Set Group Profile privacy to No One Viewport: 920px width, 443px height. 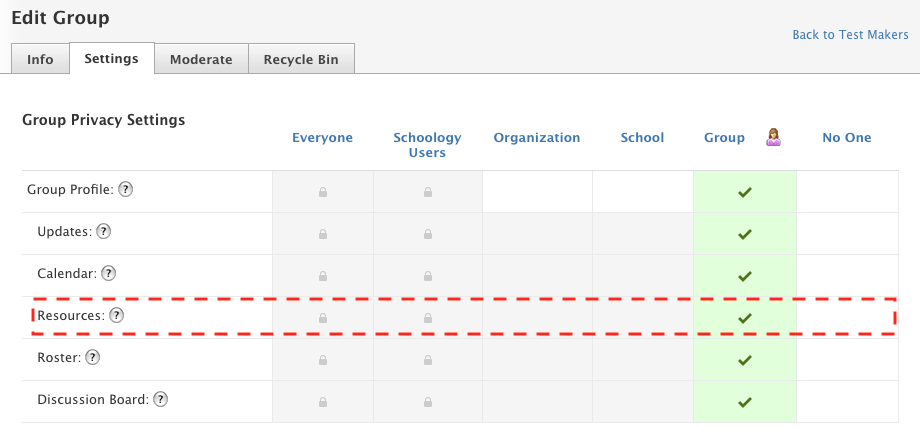coord(847,192)
